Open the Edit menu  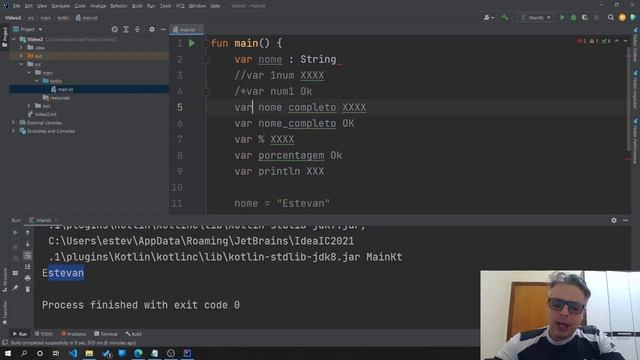point(29,6)
